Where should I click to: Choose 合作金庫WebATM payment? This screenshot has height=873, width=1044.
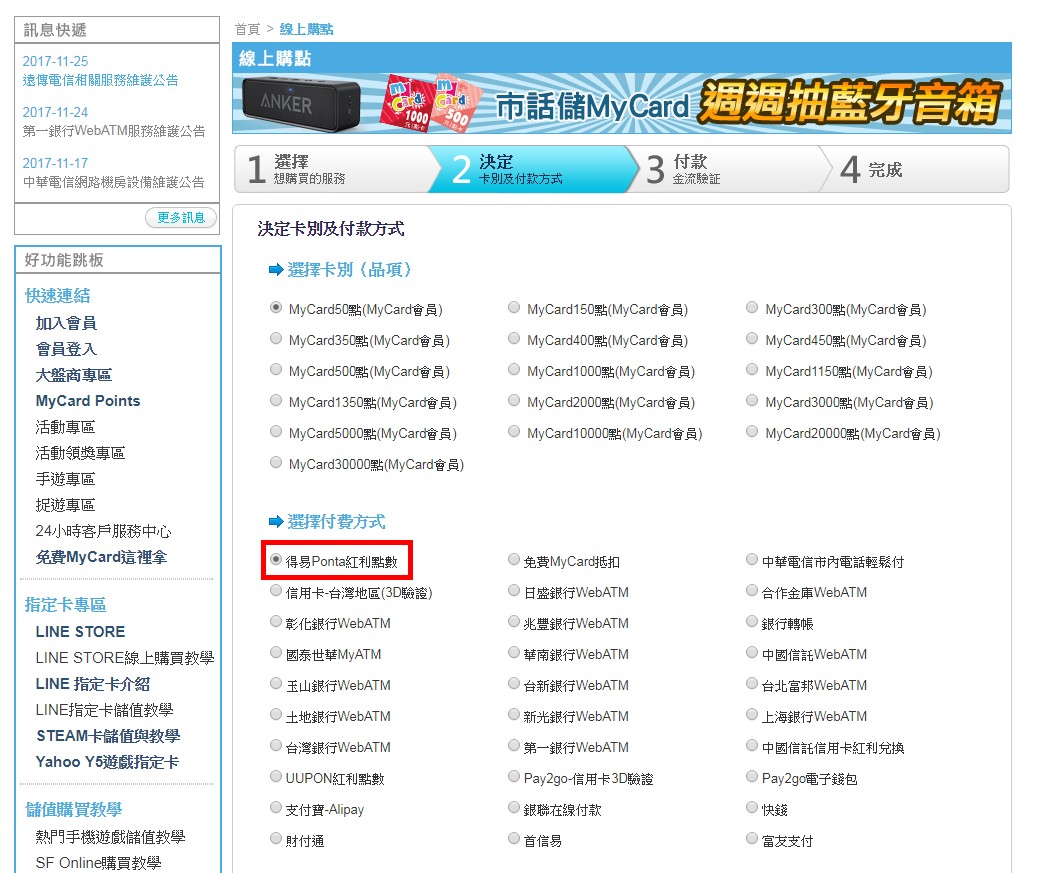coord(752,591)
